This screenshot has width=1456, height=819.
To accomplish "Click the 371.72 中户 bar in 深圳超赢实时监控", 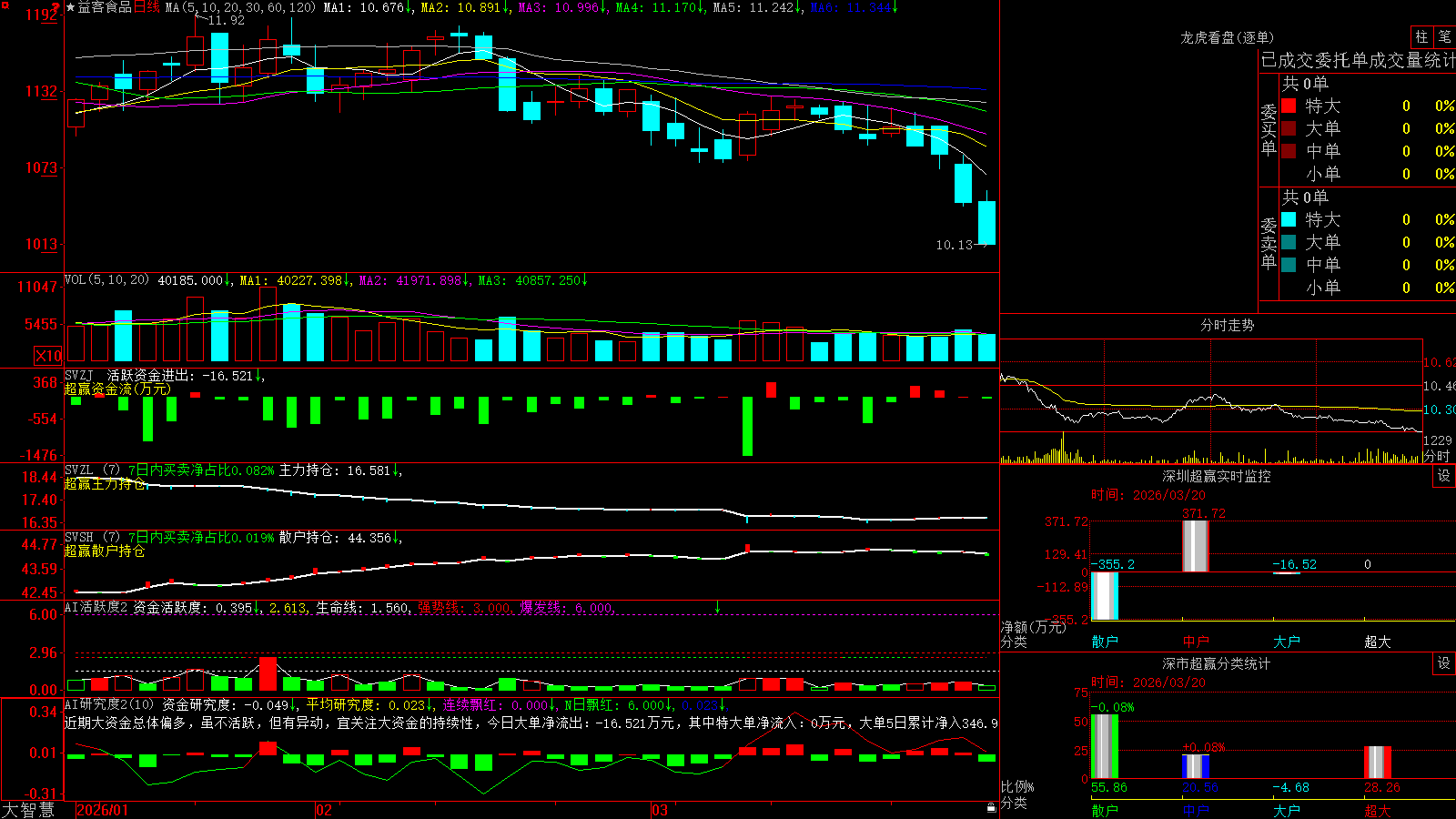I will pos(1196,546).
